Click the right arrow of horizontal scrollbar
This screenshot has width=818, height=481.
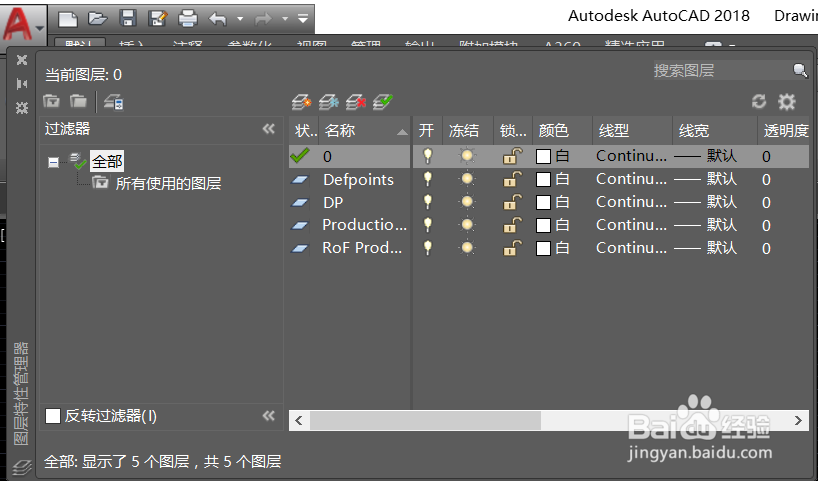click(x=798, y=420)
